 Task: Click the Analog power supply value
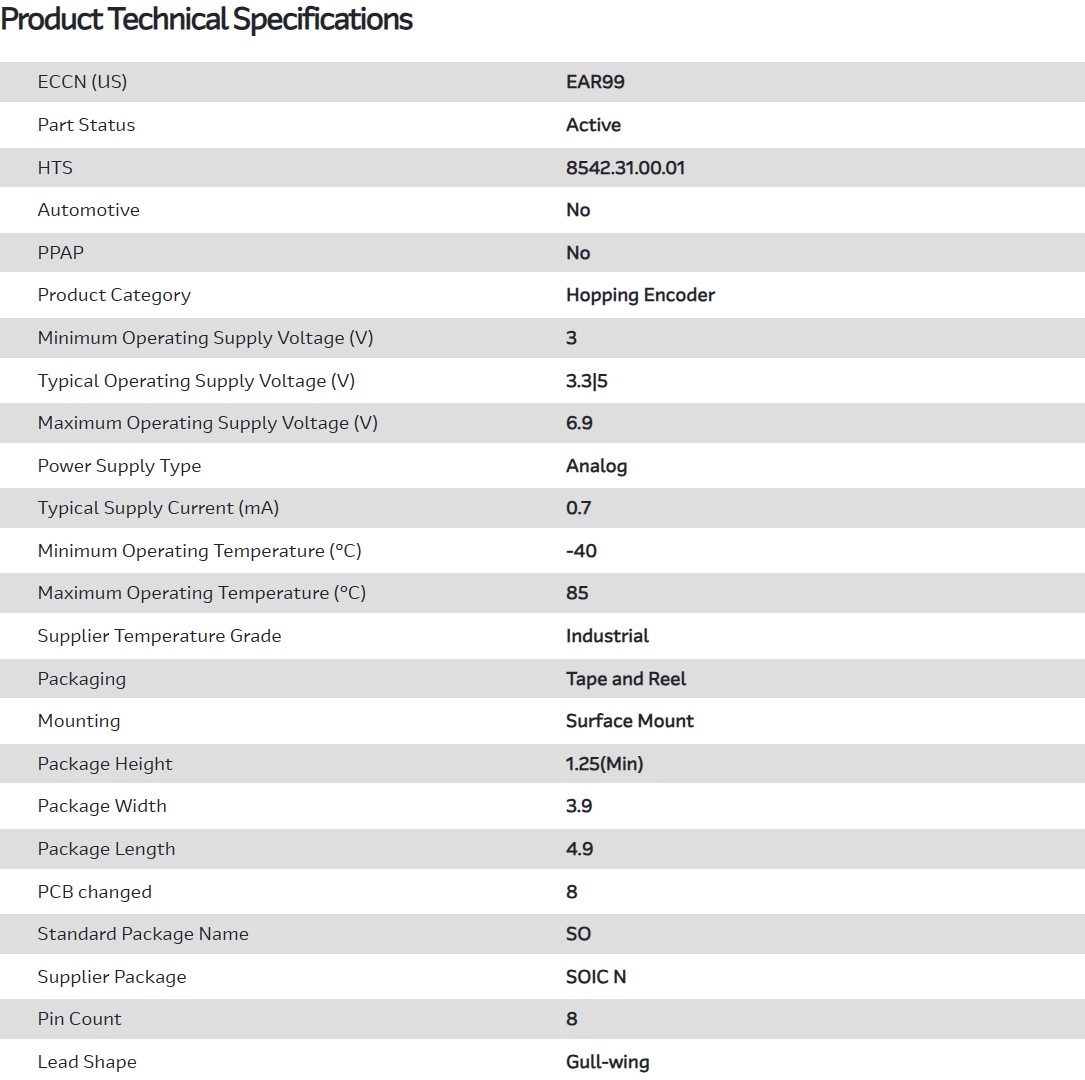[596, 466]
